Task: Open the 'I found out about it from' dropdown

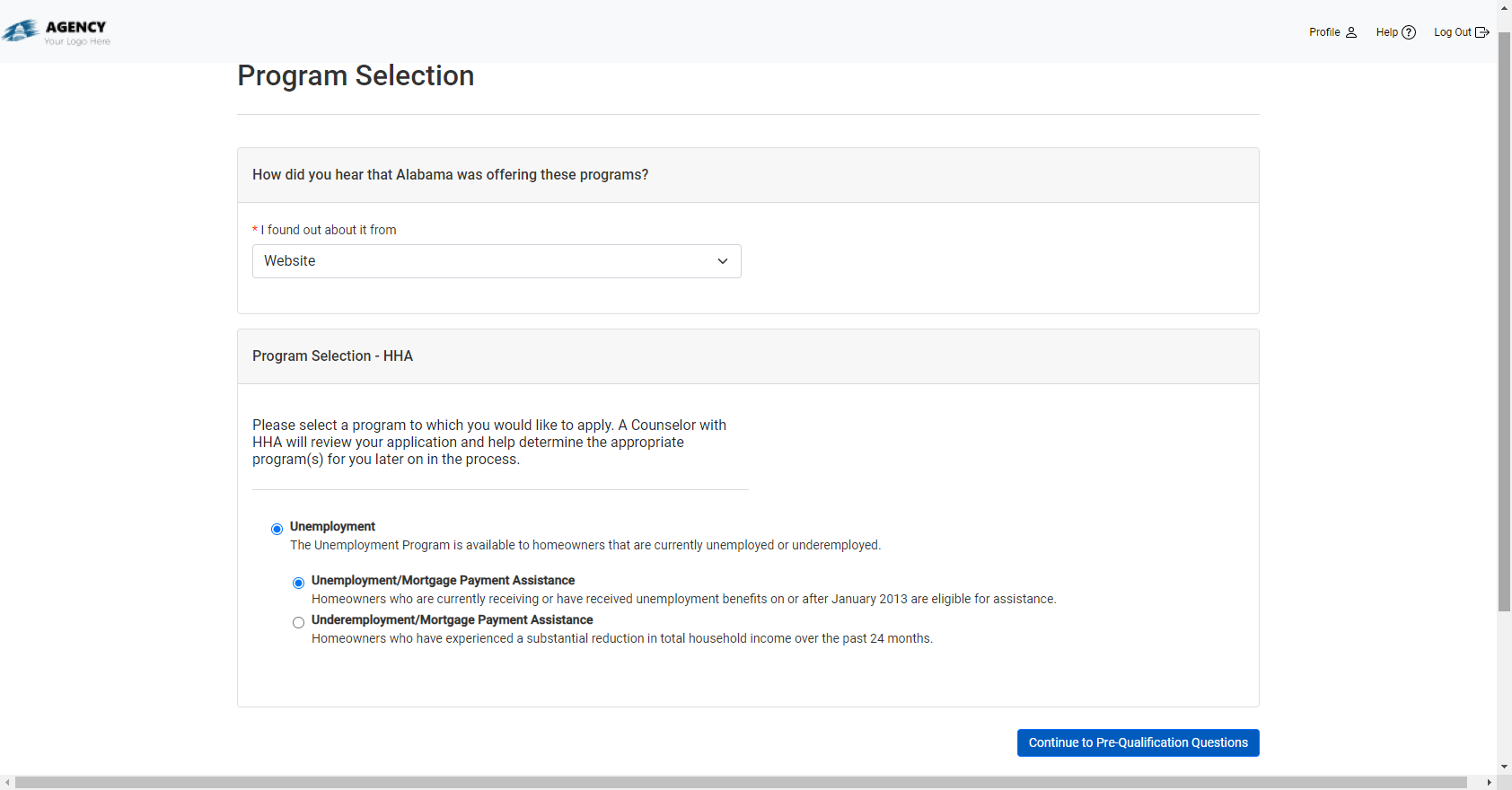Action: (496, 261)
